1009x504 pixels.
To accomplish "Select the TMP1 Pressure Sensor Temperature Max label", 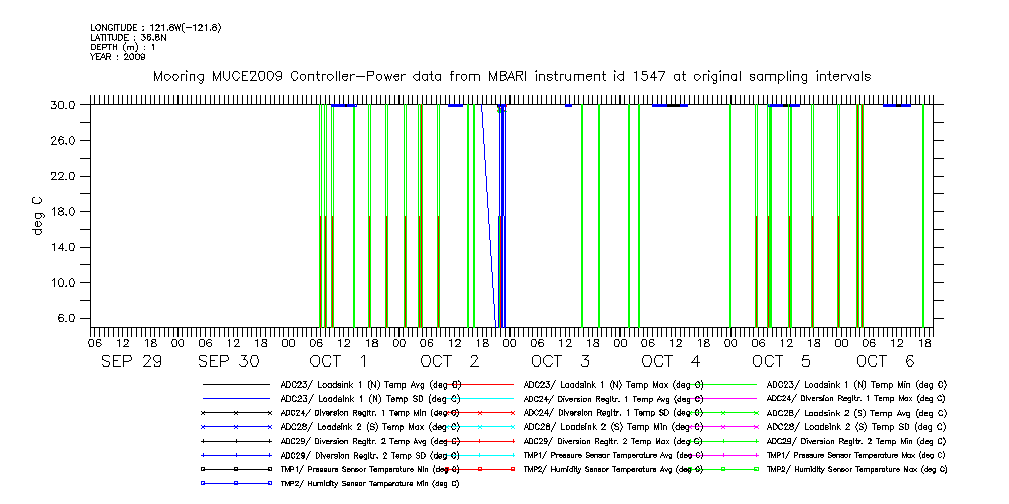I will tap(856, 455).
